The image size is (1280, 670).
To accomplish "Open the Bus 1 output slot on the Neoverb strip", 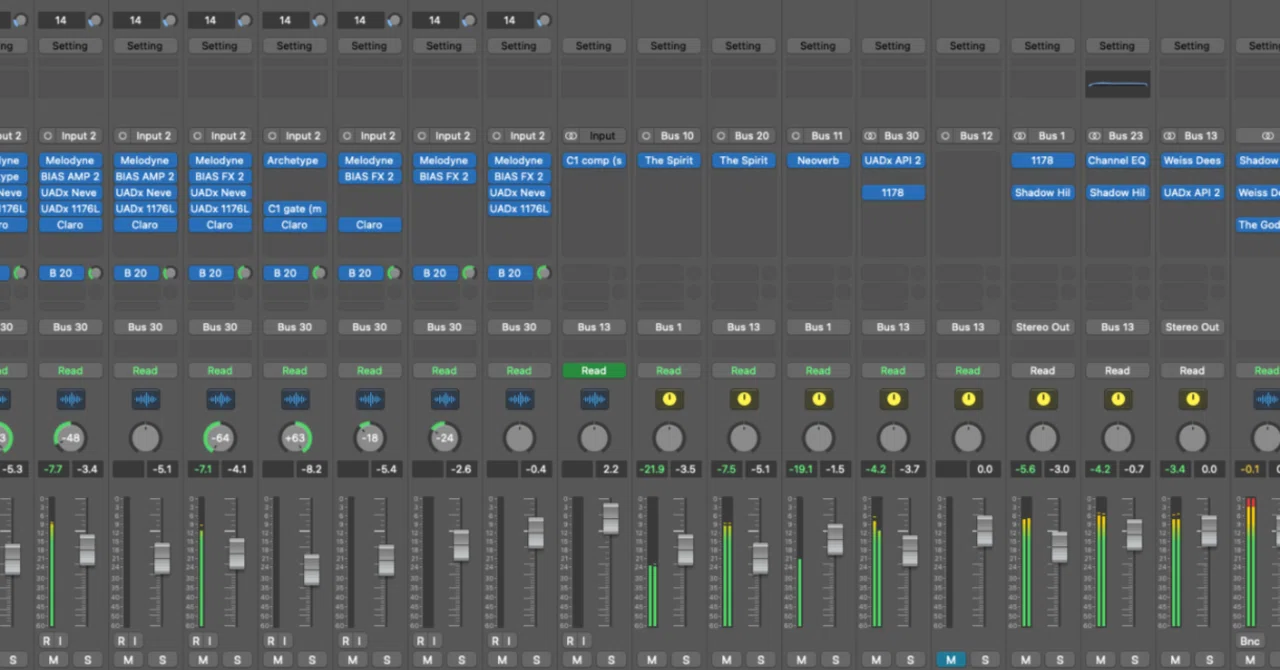I will [x=818, y=327].
